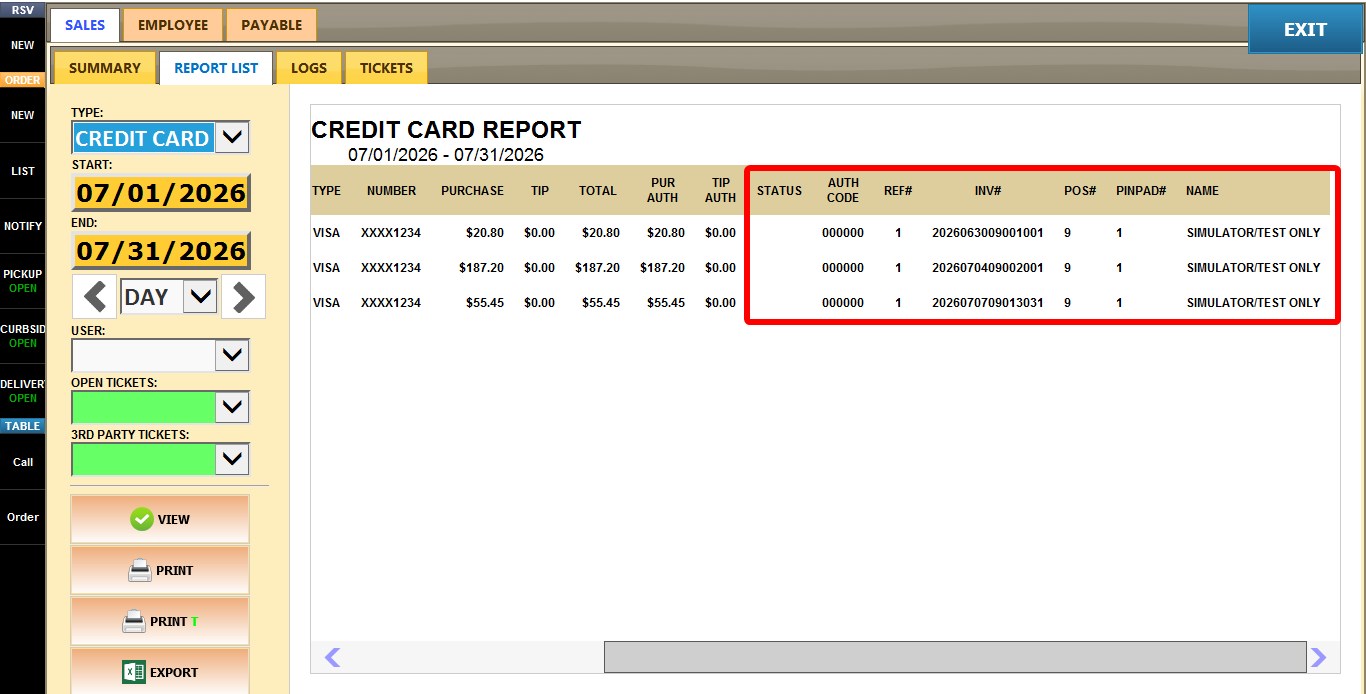This screenshot has height=694, width=1366.
Task: Expand the 3RD PARTY TICKETS dropdown
Action: tap(232, 459)
